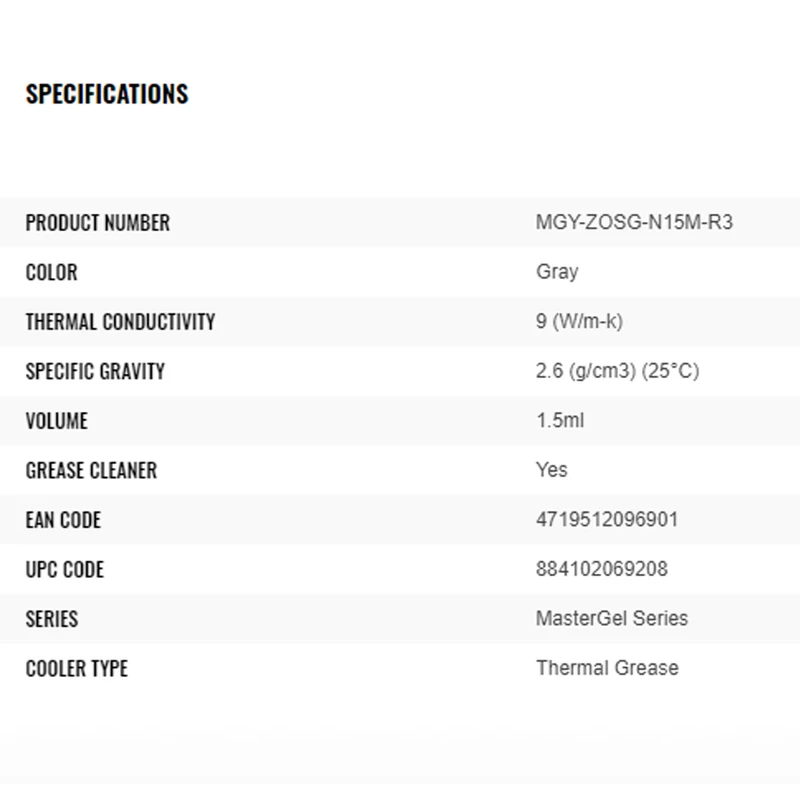Click the SERIES row label

tap(52, 619)
